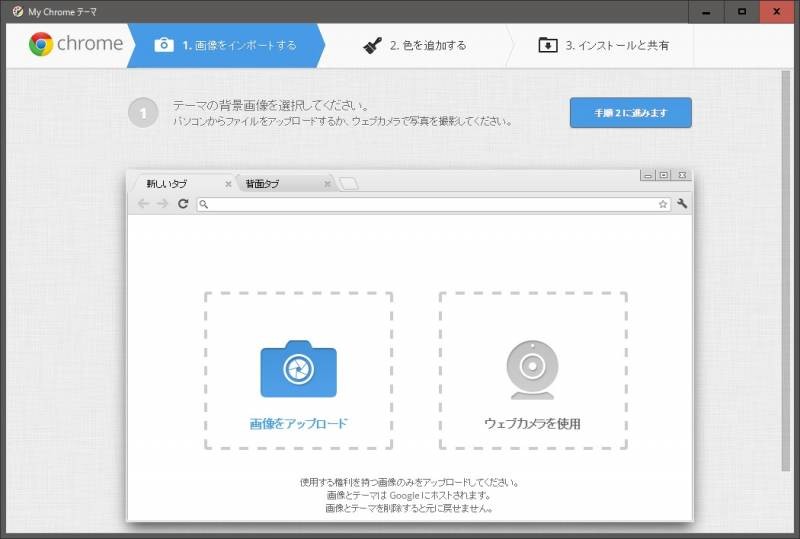Viewport: 800px width, 539px height.
Task: Select the 新しいタブ preview tab
Action: (184, 184)
